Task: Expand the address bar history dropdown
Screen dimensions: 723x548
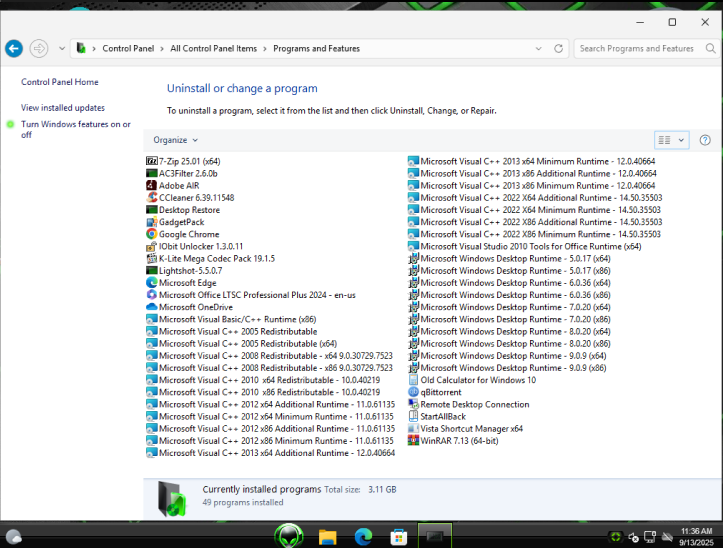Action: point(538,48)
